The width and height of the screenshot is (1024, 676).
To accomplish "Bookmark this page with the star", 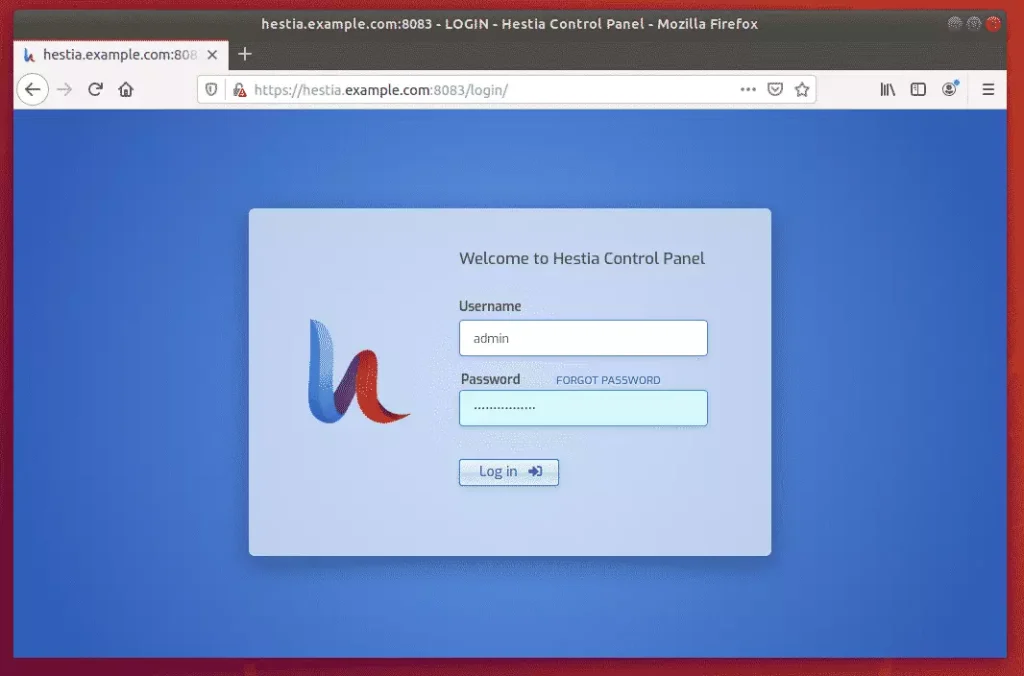I will (802, 89).
